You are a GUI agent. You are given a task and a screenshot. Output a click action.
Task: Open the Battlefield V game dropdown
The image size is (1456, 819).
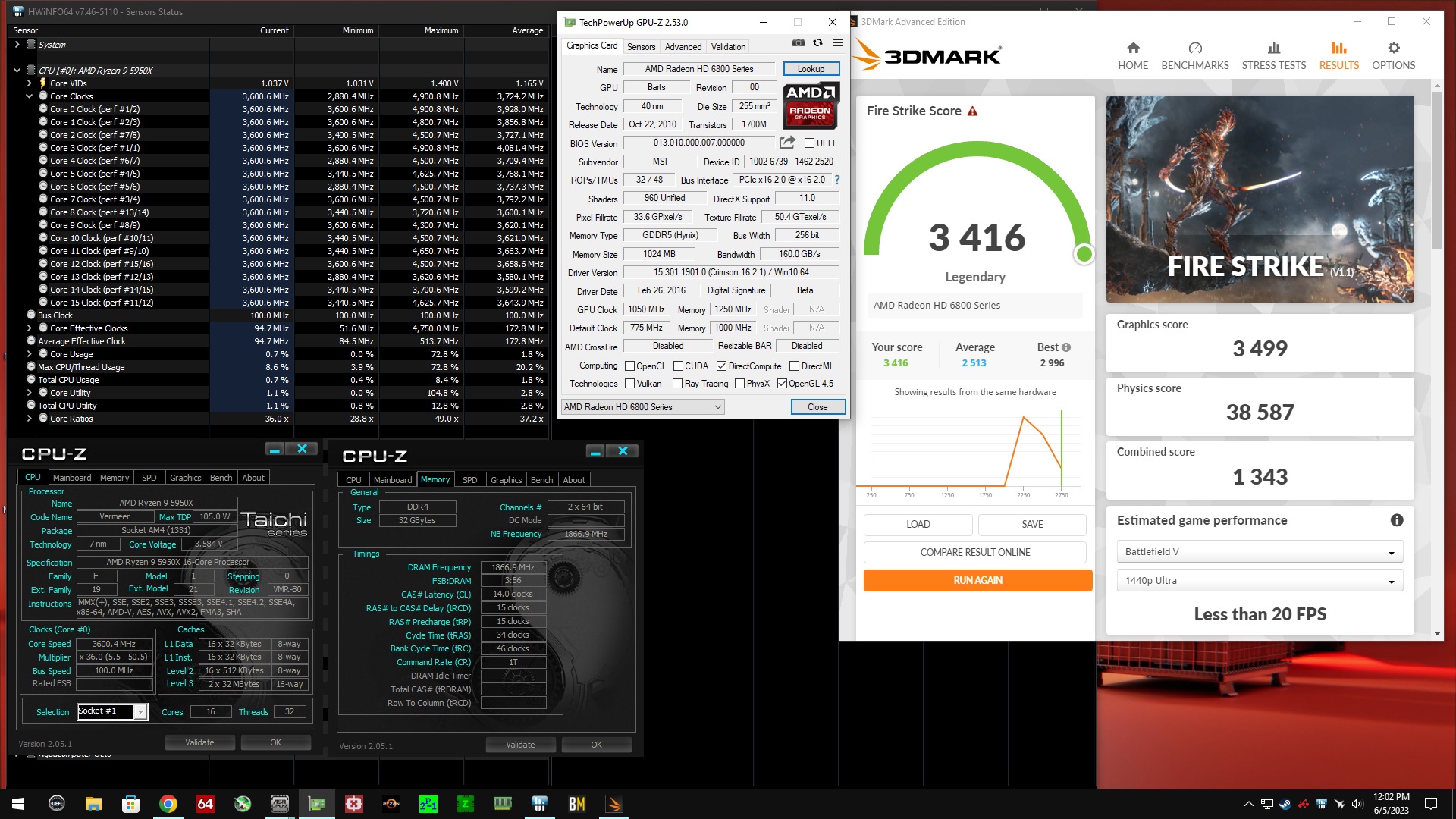click(x=1260, y=551)
